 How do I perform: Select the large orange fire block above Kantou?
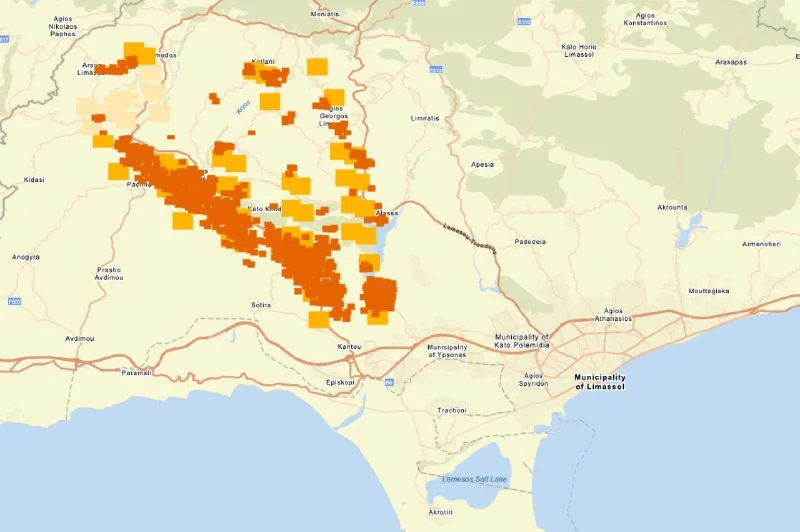[379, 295]
